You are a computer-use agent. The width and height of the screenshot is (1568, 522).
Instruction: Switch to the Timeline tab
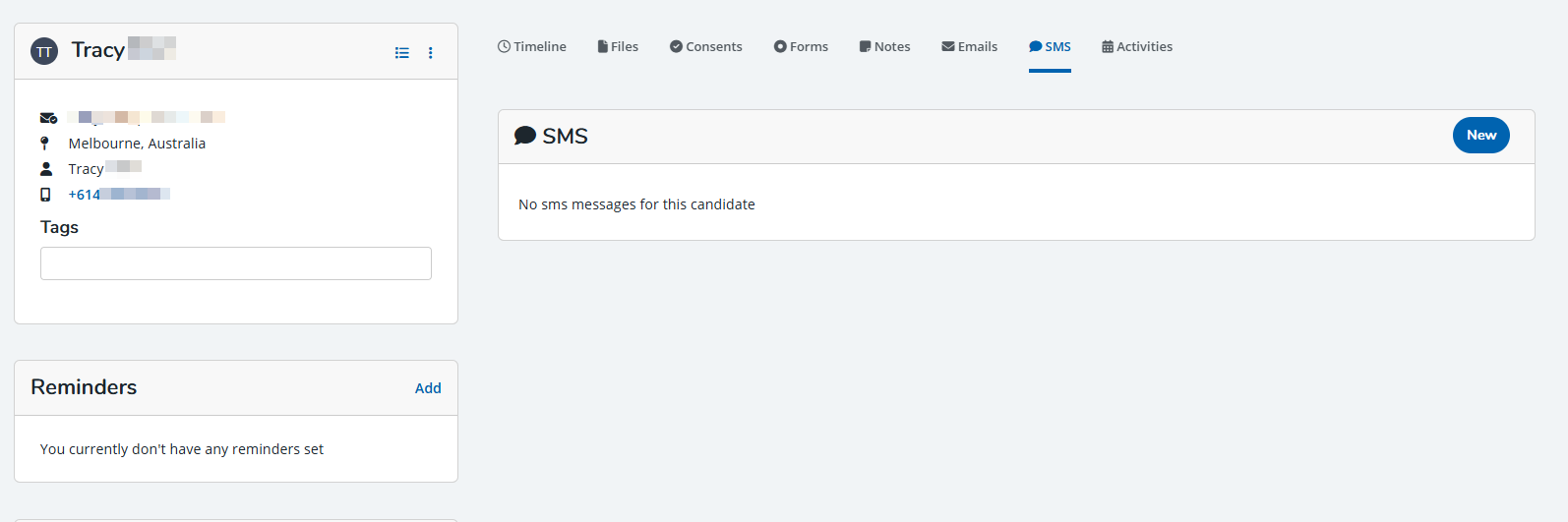pyautogui.click(x=532, y=47)
